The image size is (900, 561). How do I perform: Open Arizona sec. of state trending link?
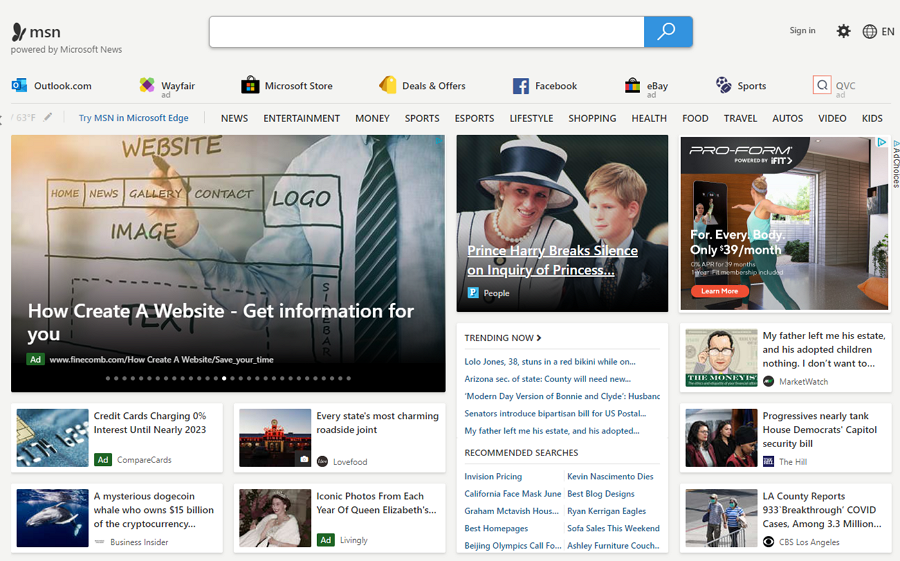click(548, 379)
